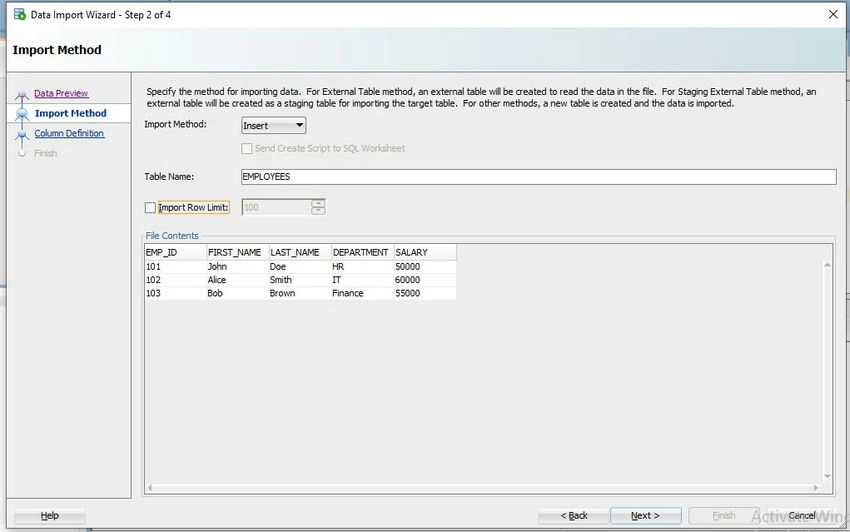Click the first name John cell
The height and width of the screenshot is (532, 850).
237,267
